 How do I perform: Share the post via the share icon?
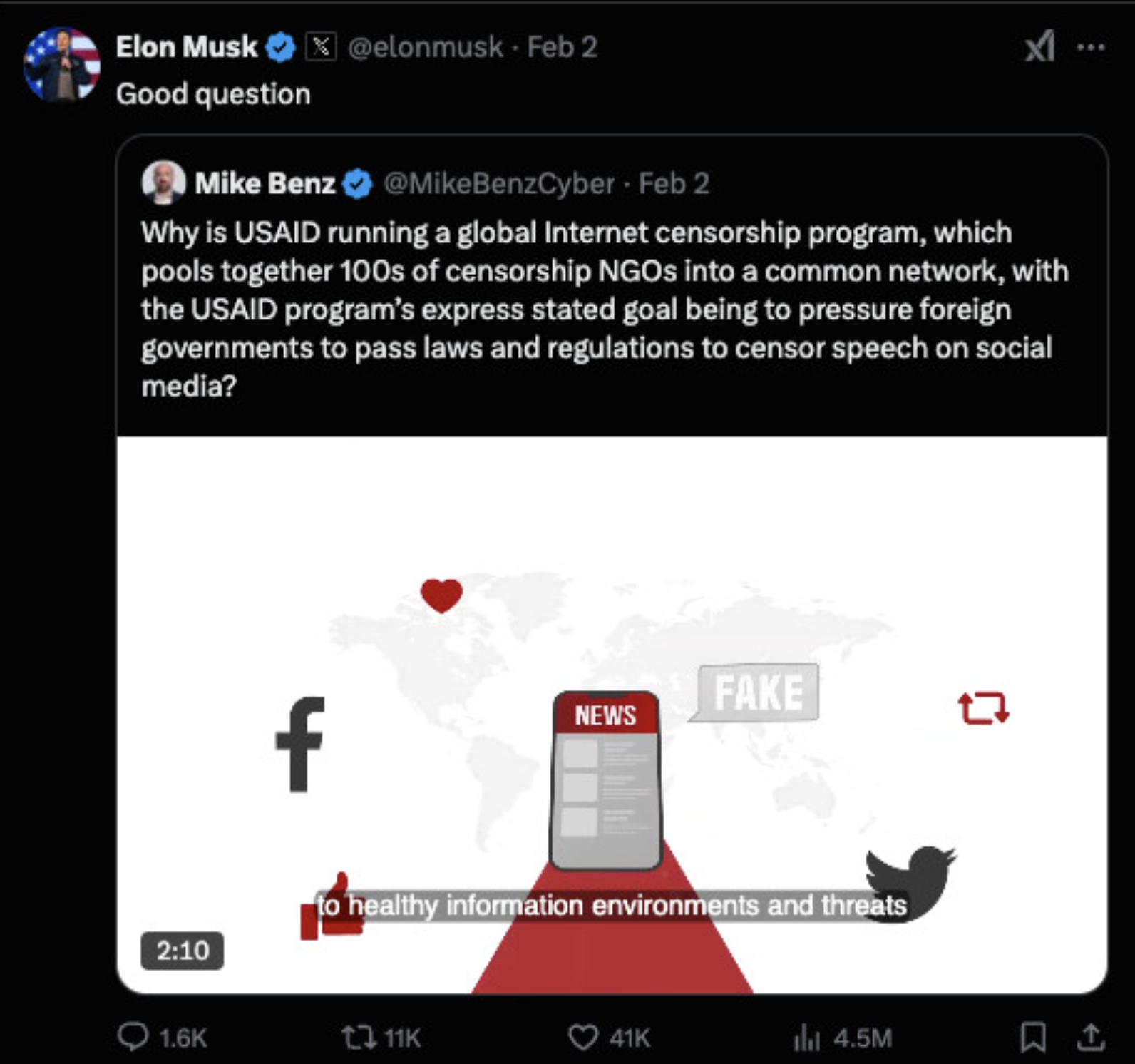pyautogui.click(x=1091, y=1040)
